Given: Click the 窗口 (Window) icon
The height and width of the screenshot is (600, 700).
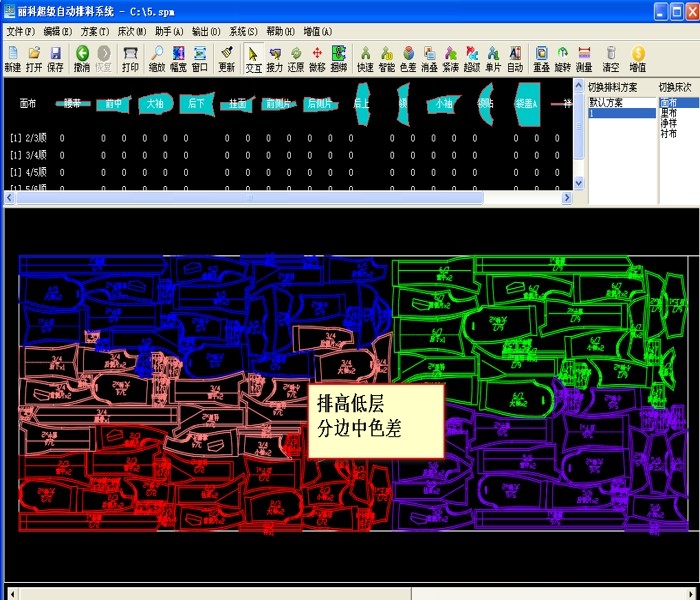Looking at the screenshot, I should pos(200,58).
